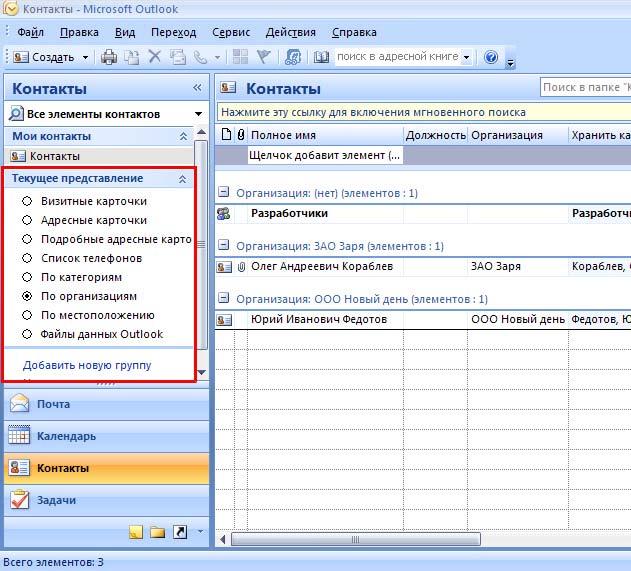Switch to Почта pane
This screenshot has width=631, height=571.
click(x=107, y=404)
